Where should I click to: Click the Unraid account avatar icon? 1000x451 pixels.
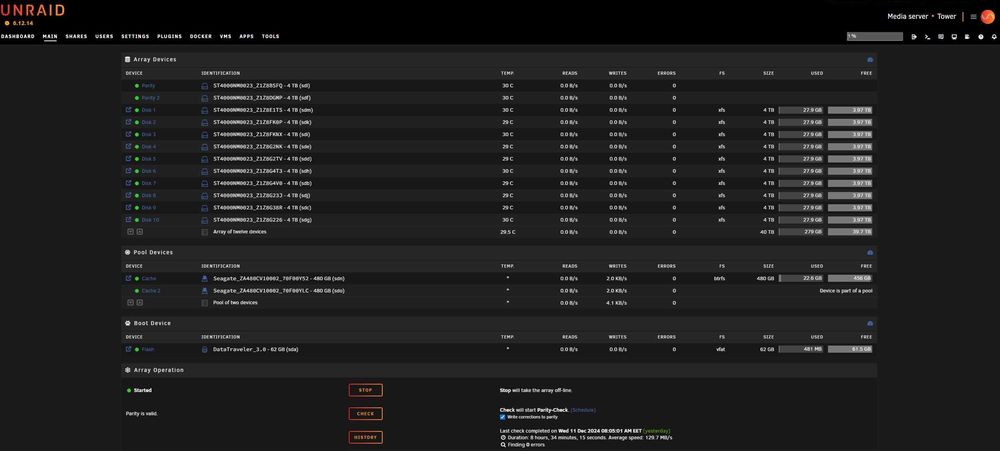click(x=987, y=17)
